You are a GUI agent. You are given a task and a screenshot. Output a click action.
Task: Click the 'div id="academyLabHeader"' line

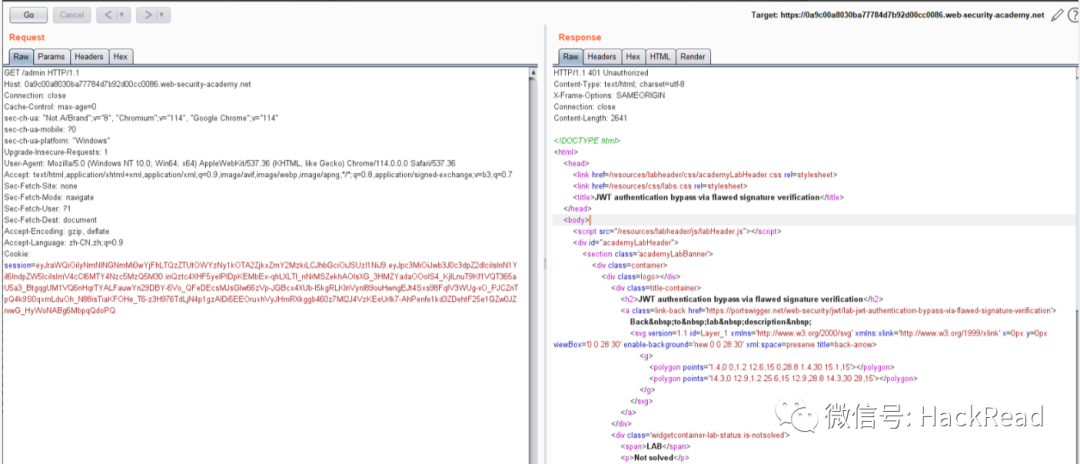coord(625,242)
